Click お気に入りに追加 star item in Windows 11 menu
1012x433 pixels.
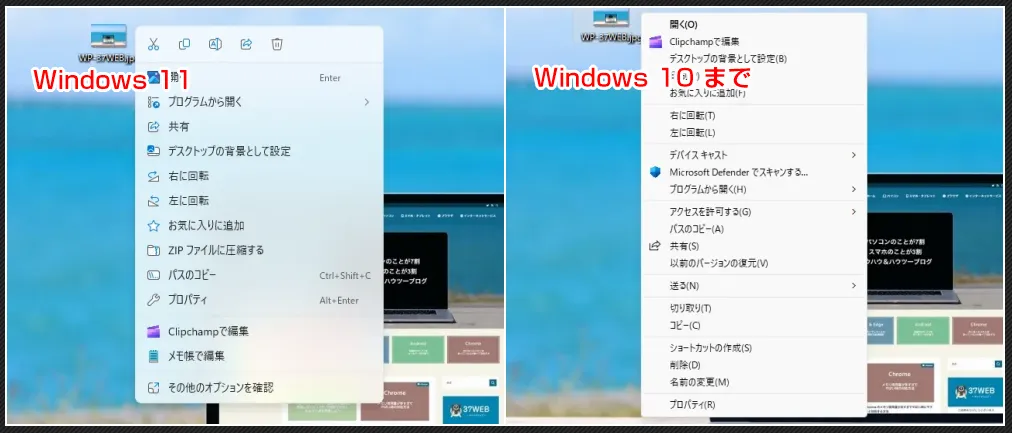tap(206, 226)
